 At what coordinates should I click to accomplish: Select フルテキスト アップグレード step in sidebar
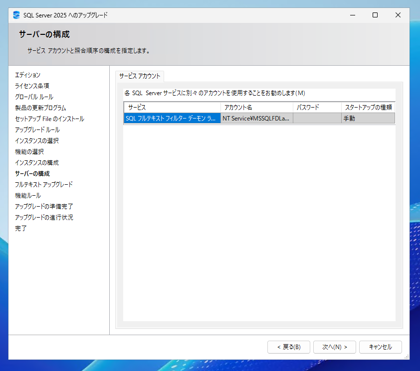click(x=44, y=184)
